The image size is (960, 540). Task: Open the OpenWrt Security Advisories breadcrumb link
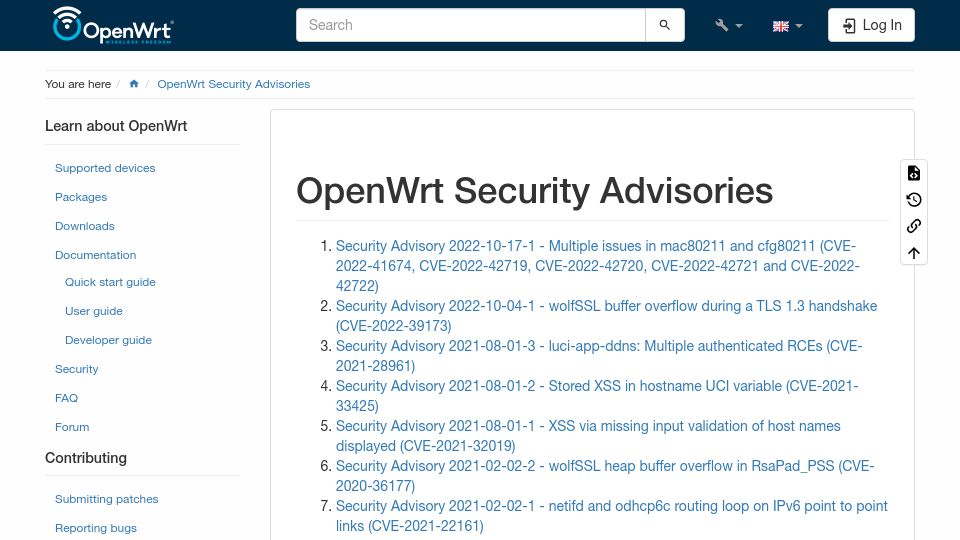(x=233, y=84)
